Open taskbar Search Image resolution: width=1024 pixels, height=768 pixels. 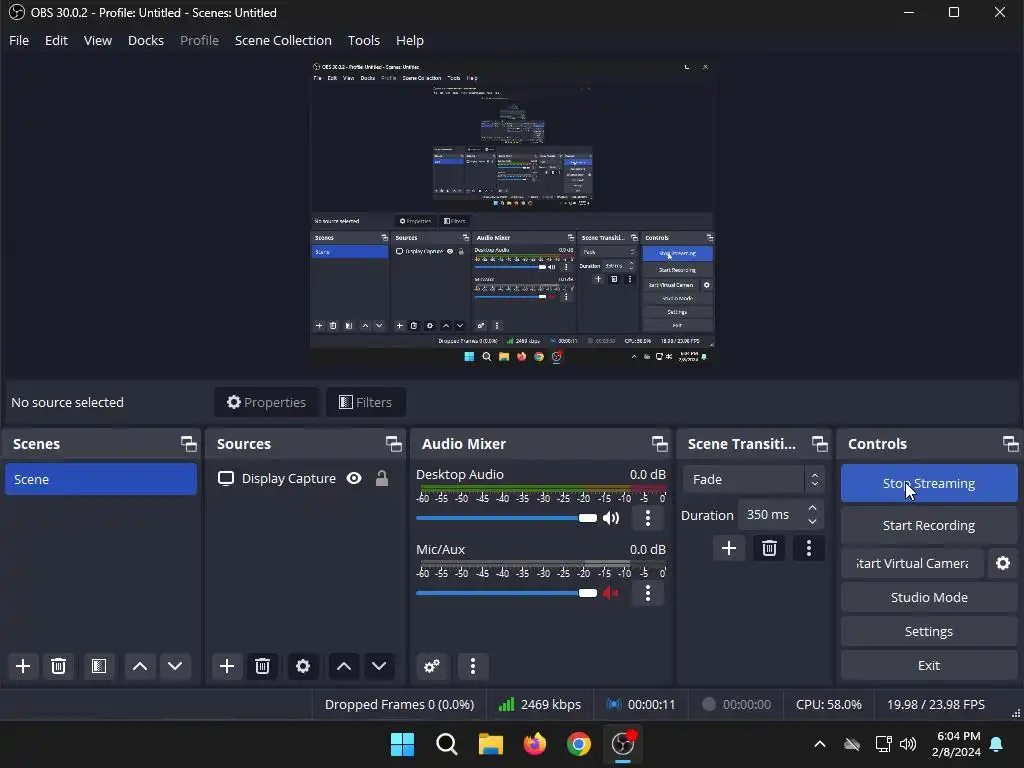(447, 744)
